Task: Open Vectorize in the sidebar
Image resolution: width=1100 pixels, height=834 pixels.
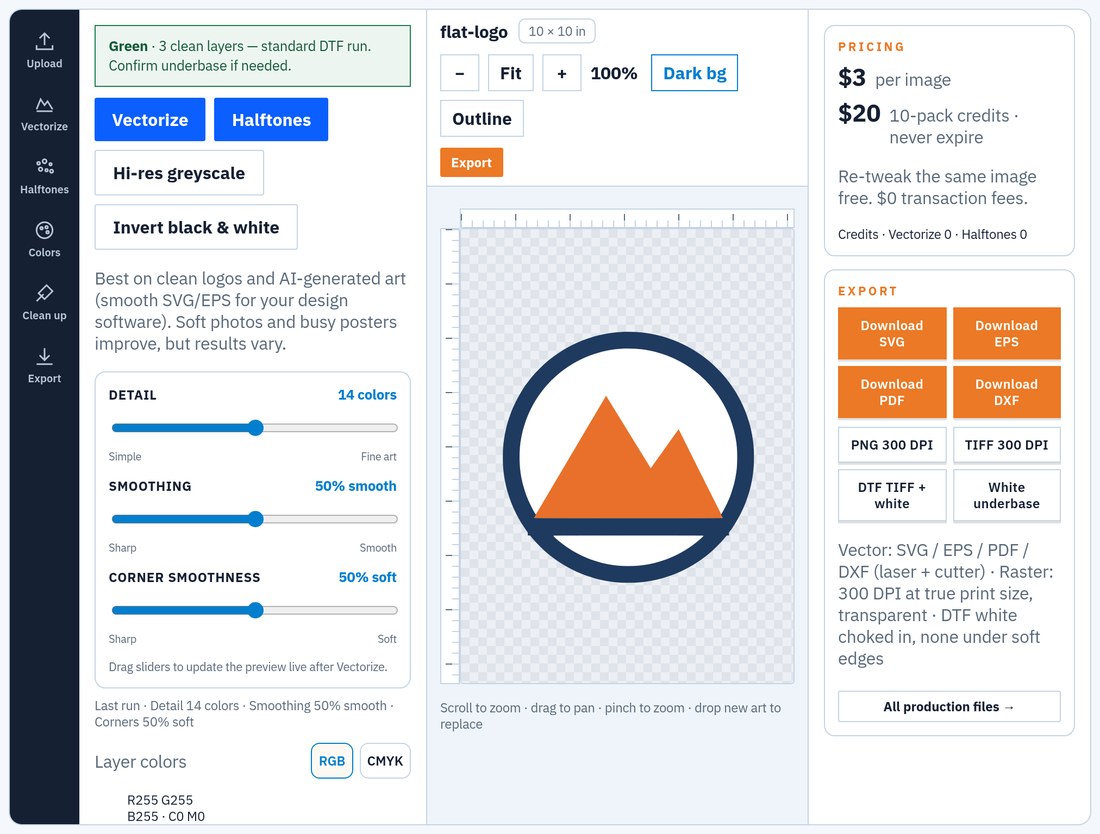Action: pos(44,114)
